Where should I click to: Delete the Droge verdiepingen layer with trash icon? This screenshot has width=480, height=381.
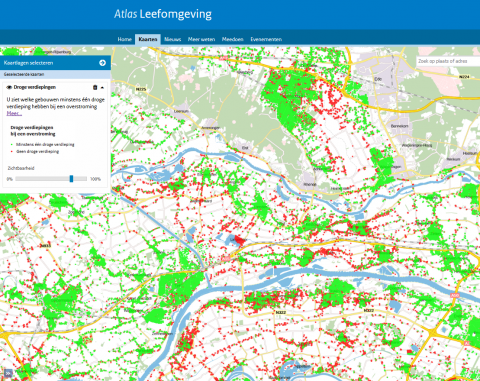coord(95,87)
